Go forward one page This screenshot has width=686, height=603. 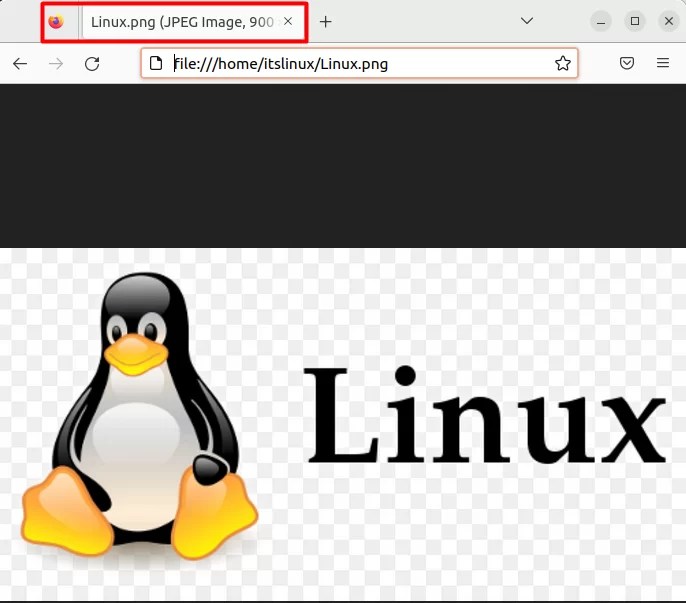(x=56, y=64)
